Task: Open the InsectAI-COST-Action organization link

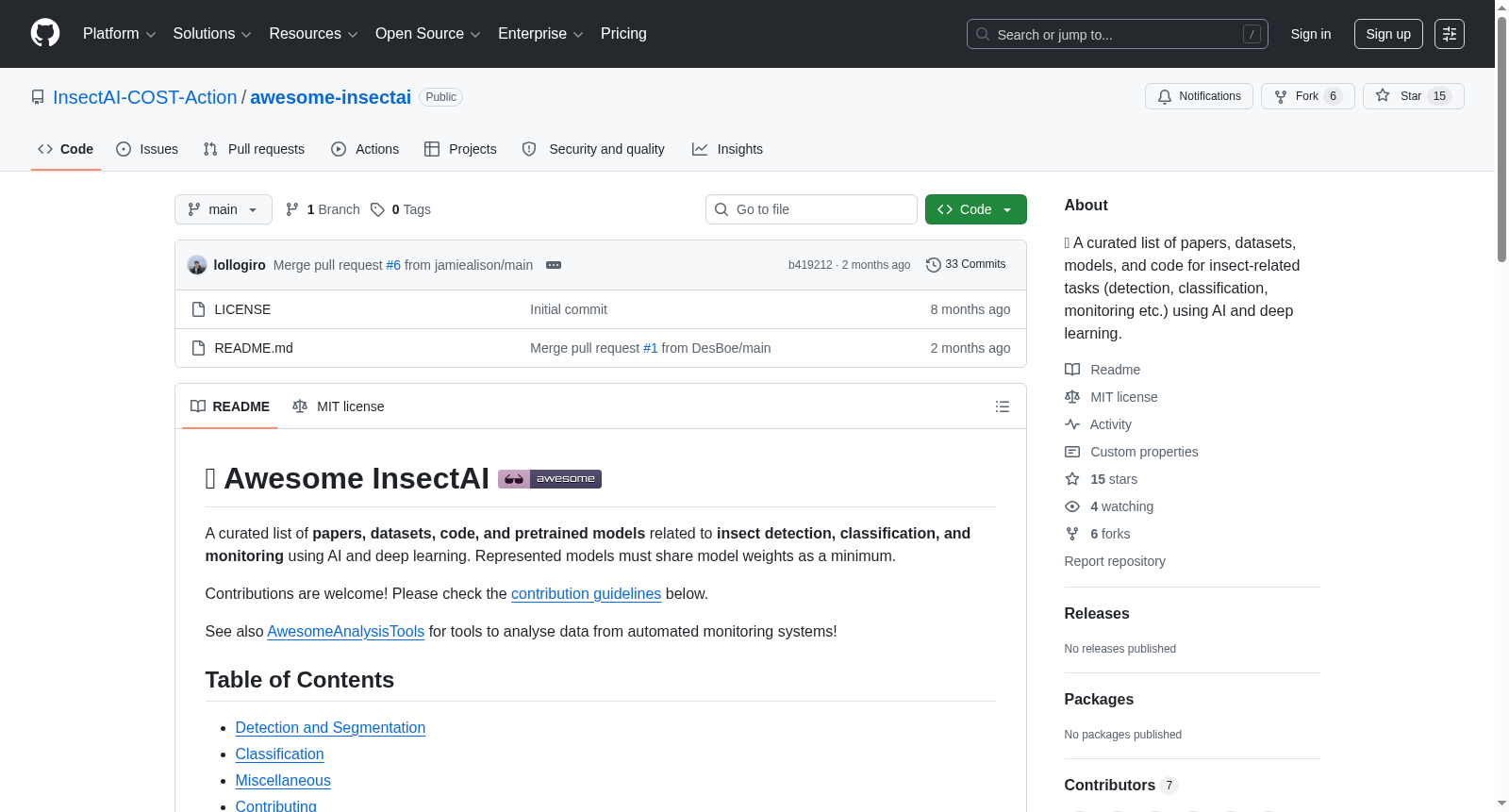Action: coord(145,97)
